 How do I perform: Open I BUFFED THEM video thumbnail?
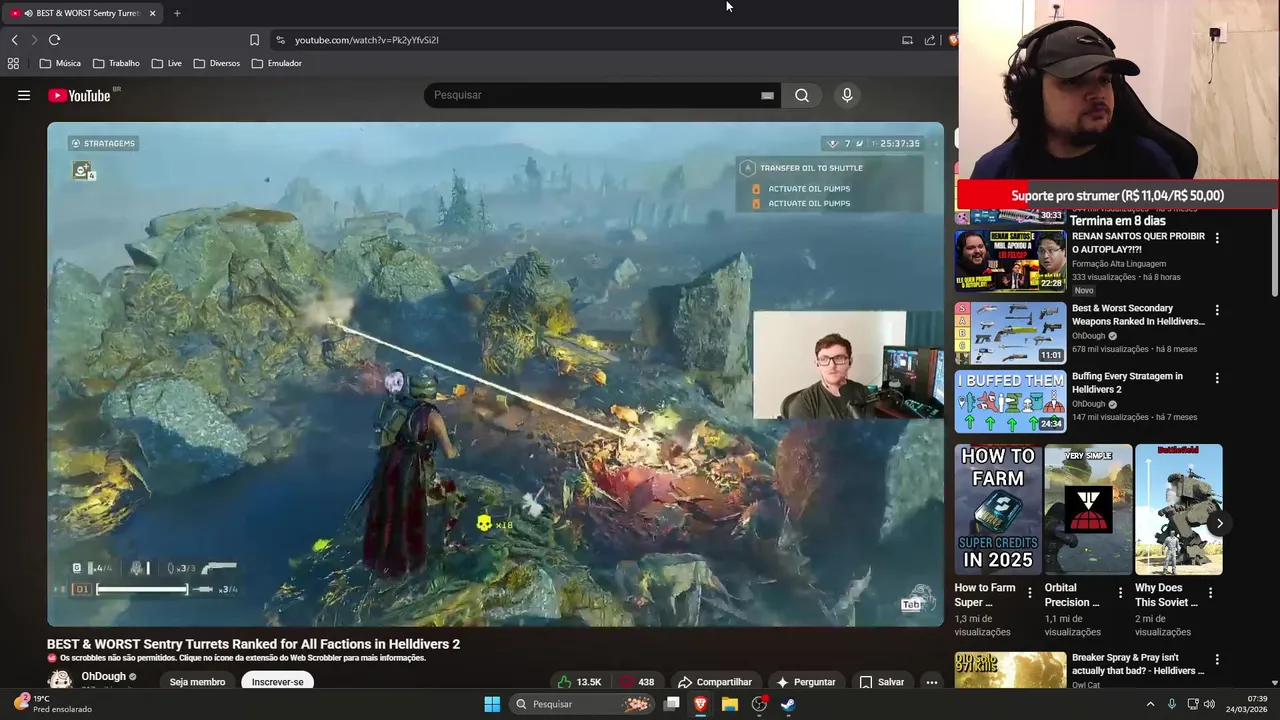[x=1010, y=401]
